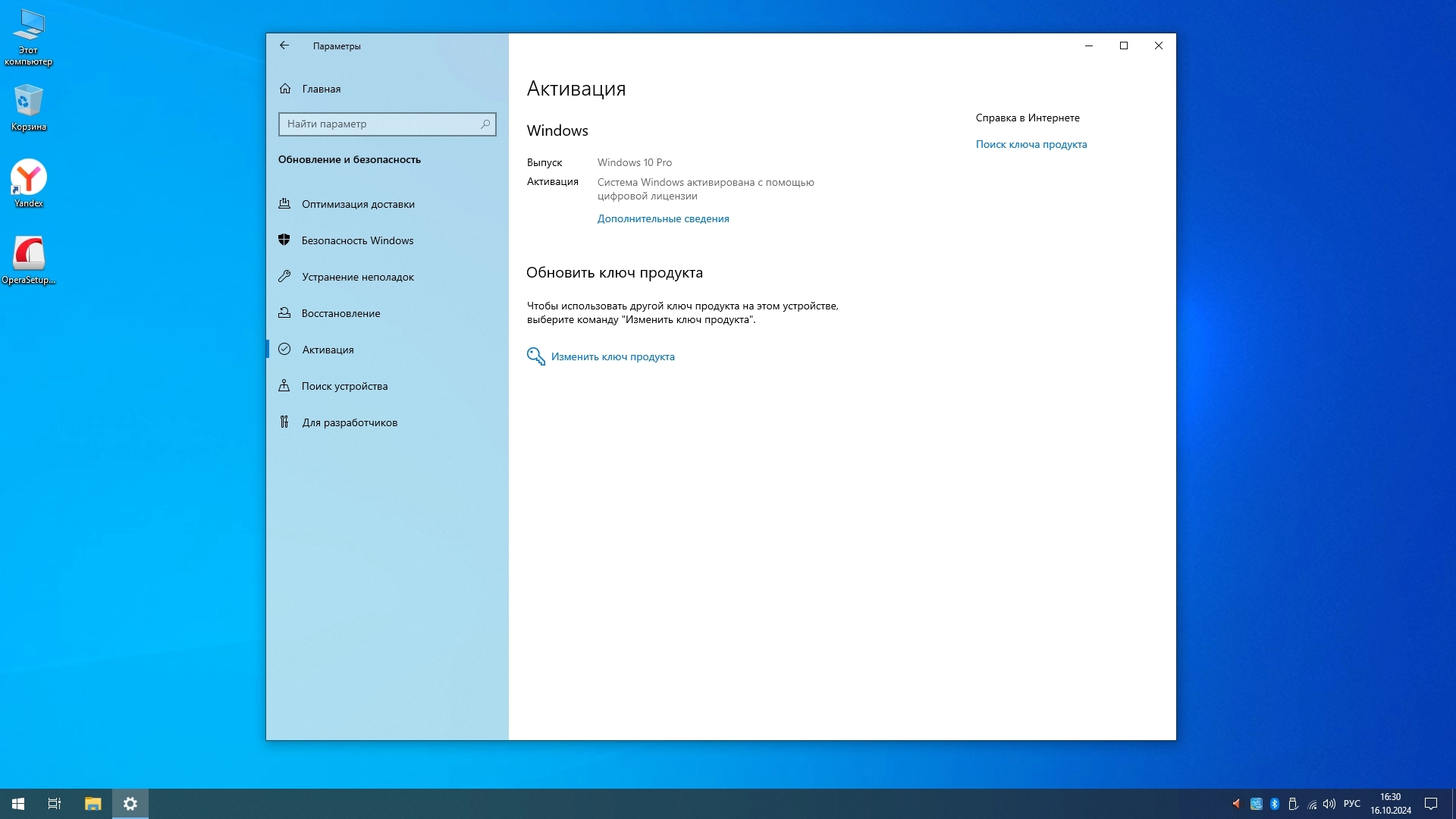Click the РУС language indicator
Image resolution: width=1456 pixels, height=819 pixels.
click(x=1351, y=803)
